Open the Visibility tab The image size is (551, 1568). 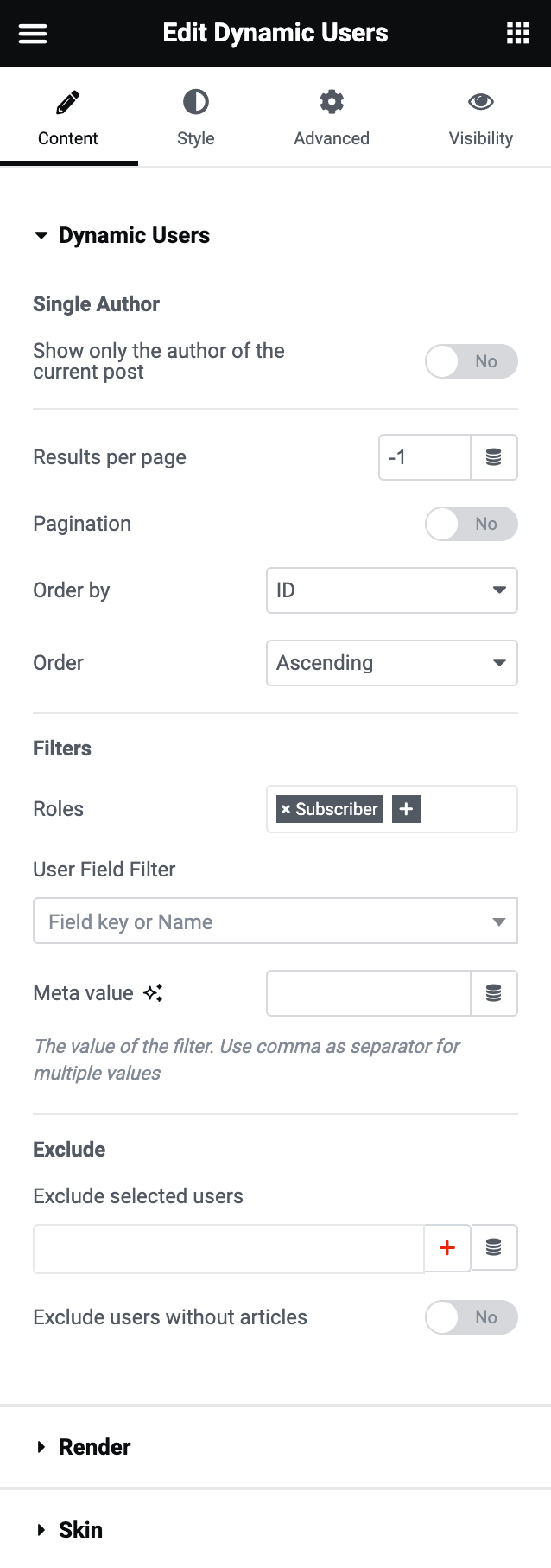[x=480, y=118]
